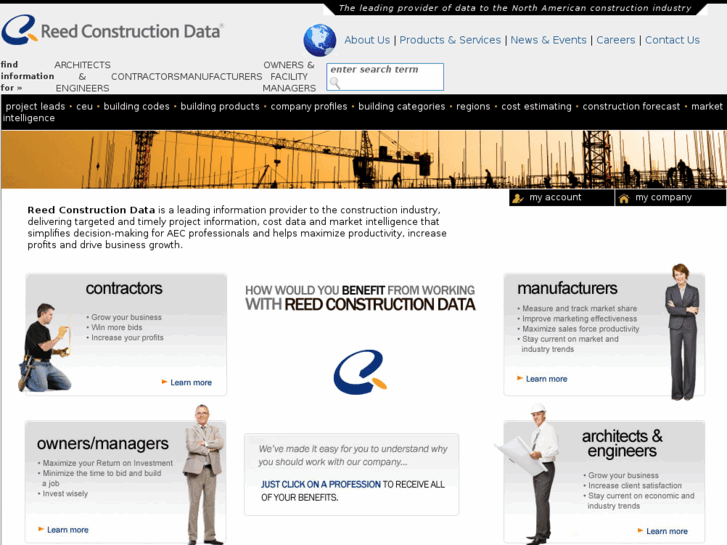Click the architects & engineers heading
This screenshot has width=727, height=545.
(x=622, y=443)
